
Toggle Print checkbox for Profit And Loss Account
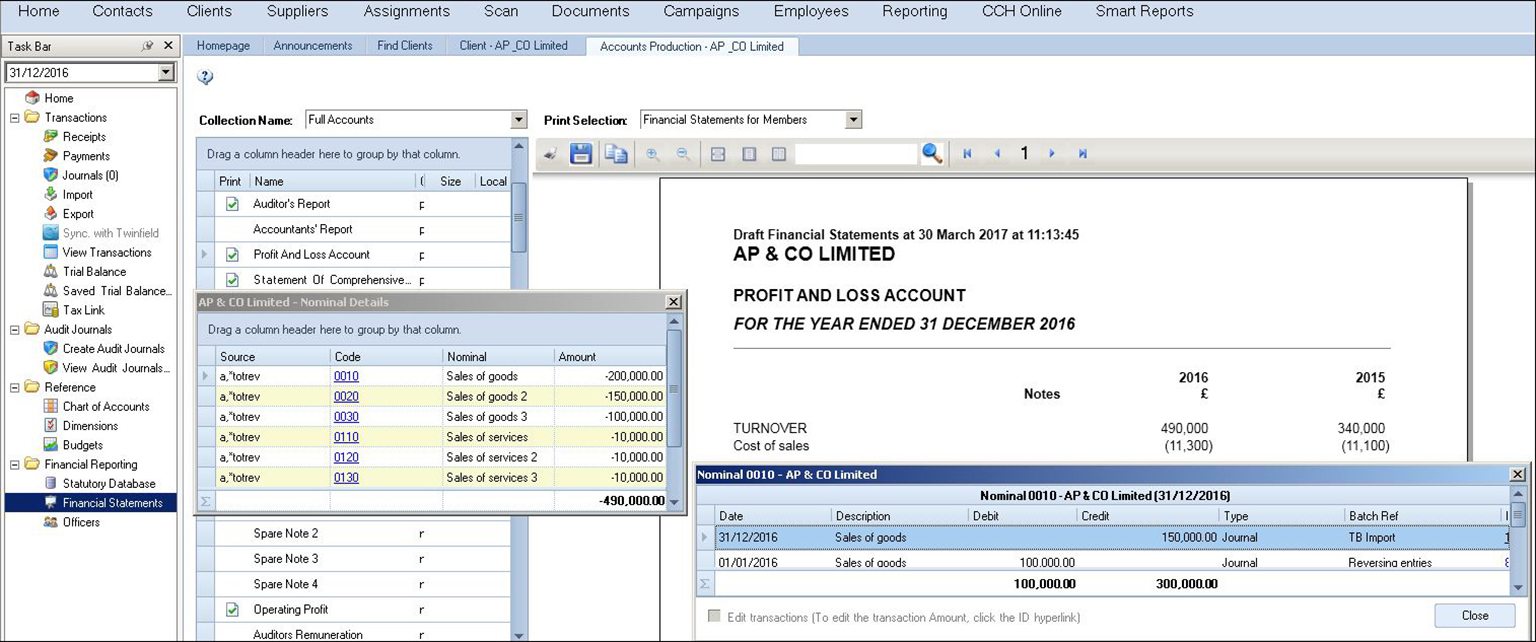point(232,255)
